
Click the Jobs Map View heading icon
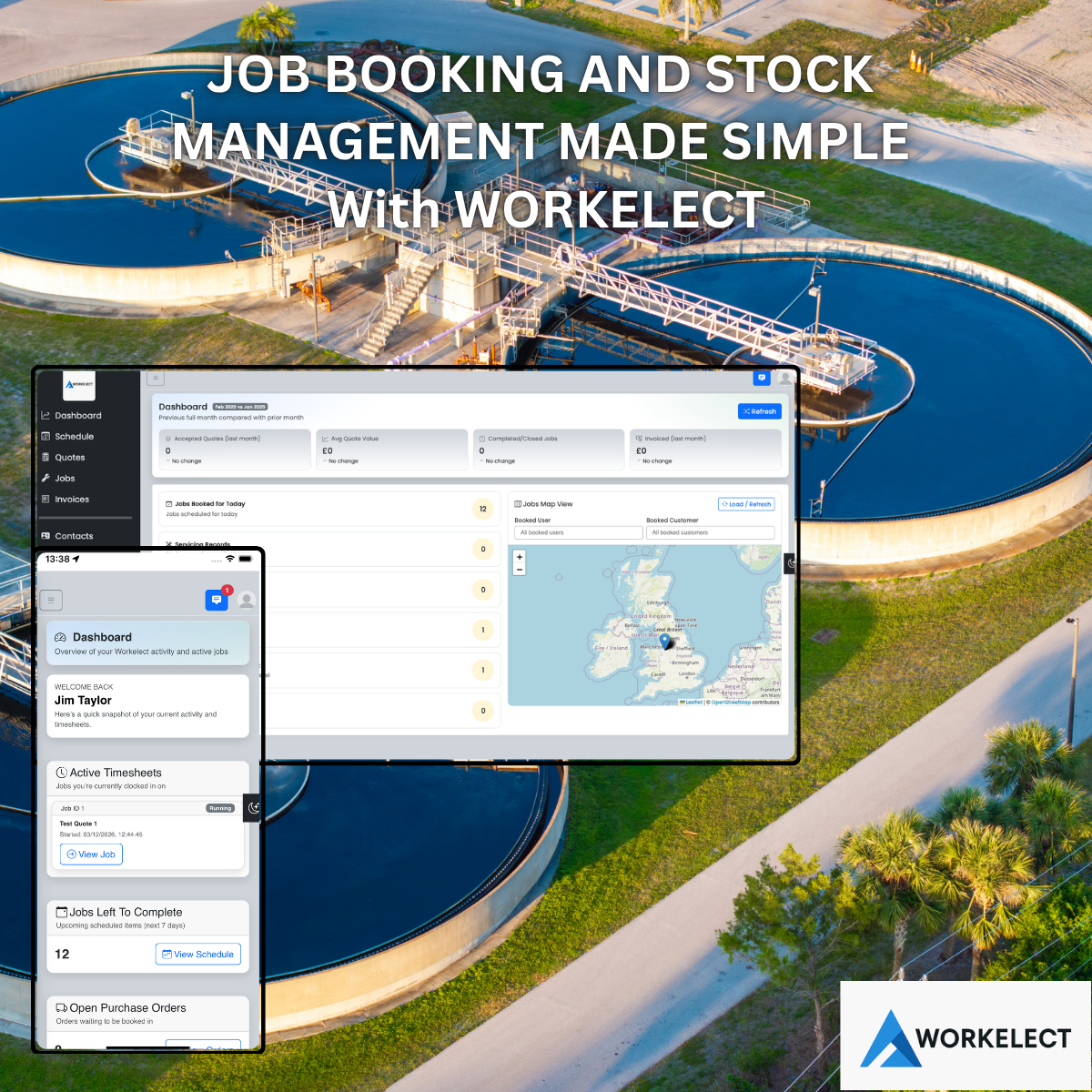(519, 504)
